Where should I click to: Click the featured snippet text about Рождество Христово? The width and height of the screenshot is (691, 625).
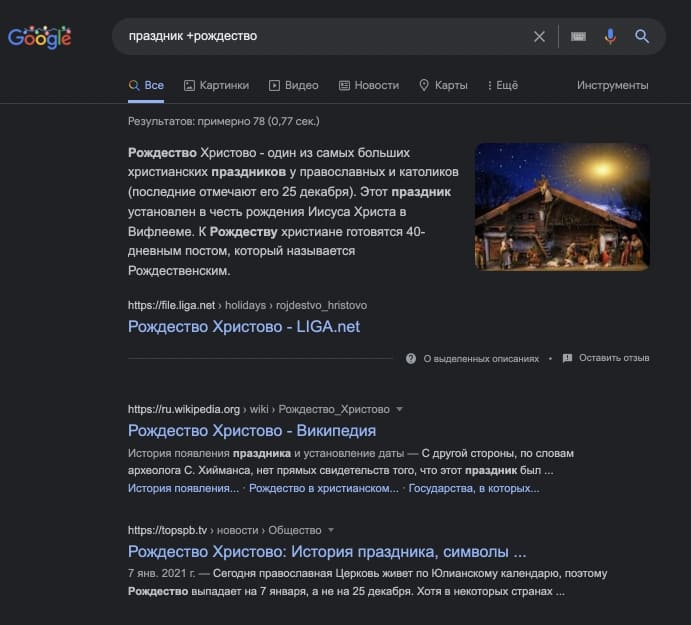pyautogui.click(x=293, y=212)
